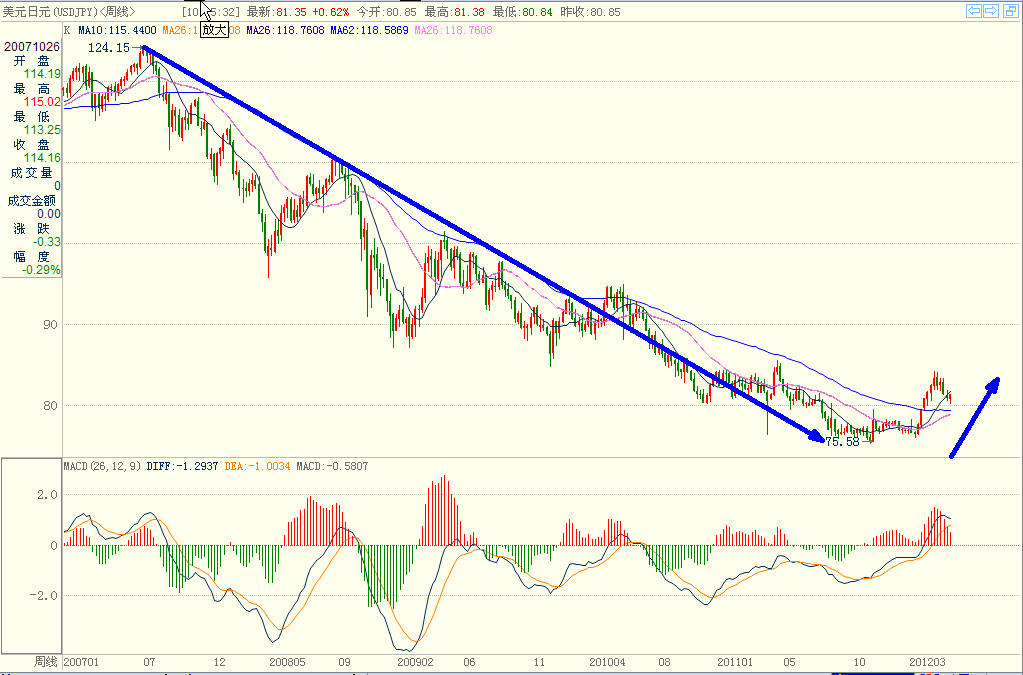Click the 201101 date on the time axis
The width and height of the screenshot is (1023, 675).
click(x=735, y=663)
